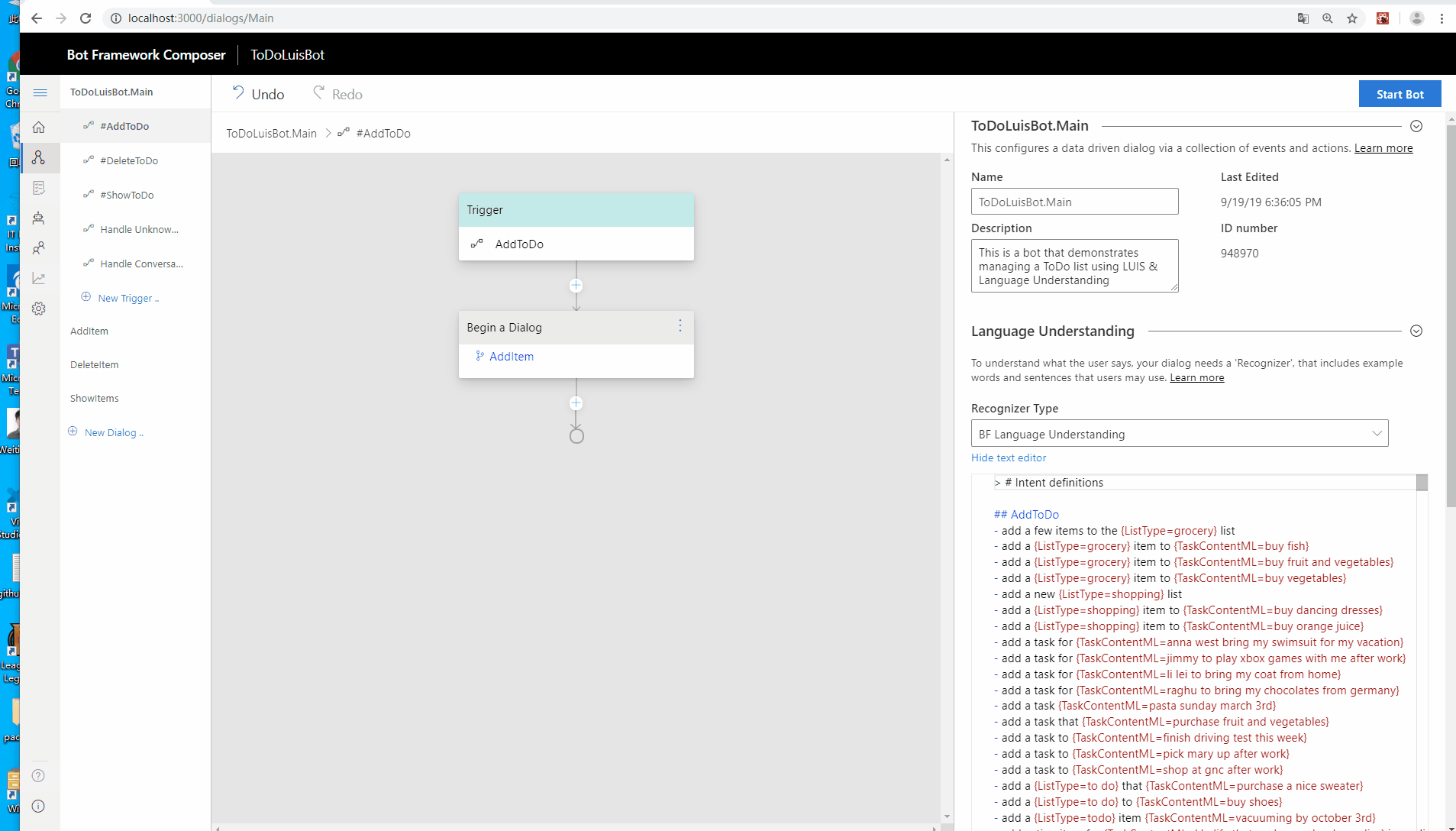The height and width of the screenshot is (831, 1456).
Task: Click ToDoLuisBot.Main breadcrumb
Action: click(271, 133)
